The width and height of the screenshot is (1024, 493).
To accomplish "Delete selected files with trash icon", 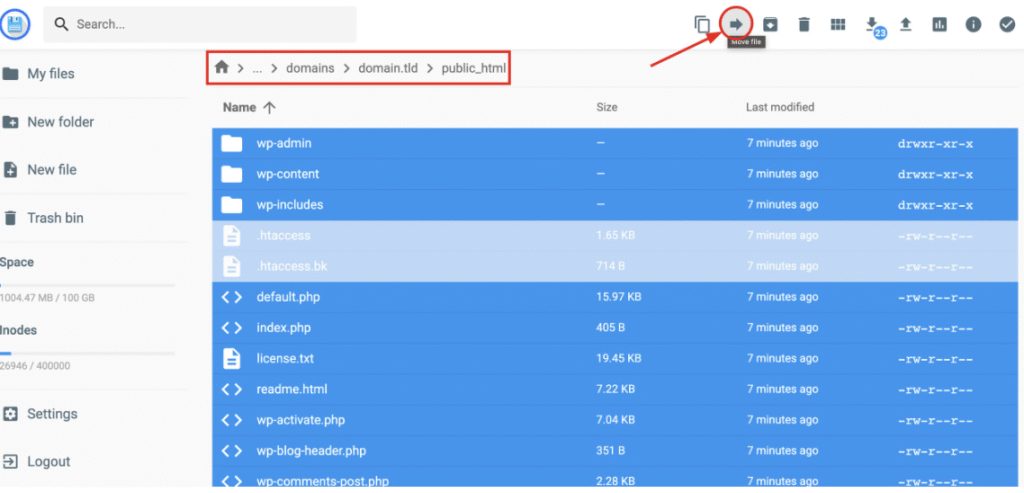I will click(804, 24).
